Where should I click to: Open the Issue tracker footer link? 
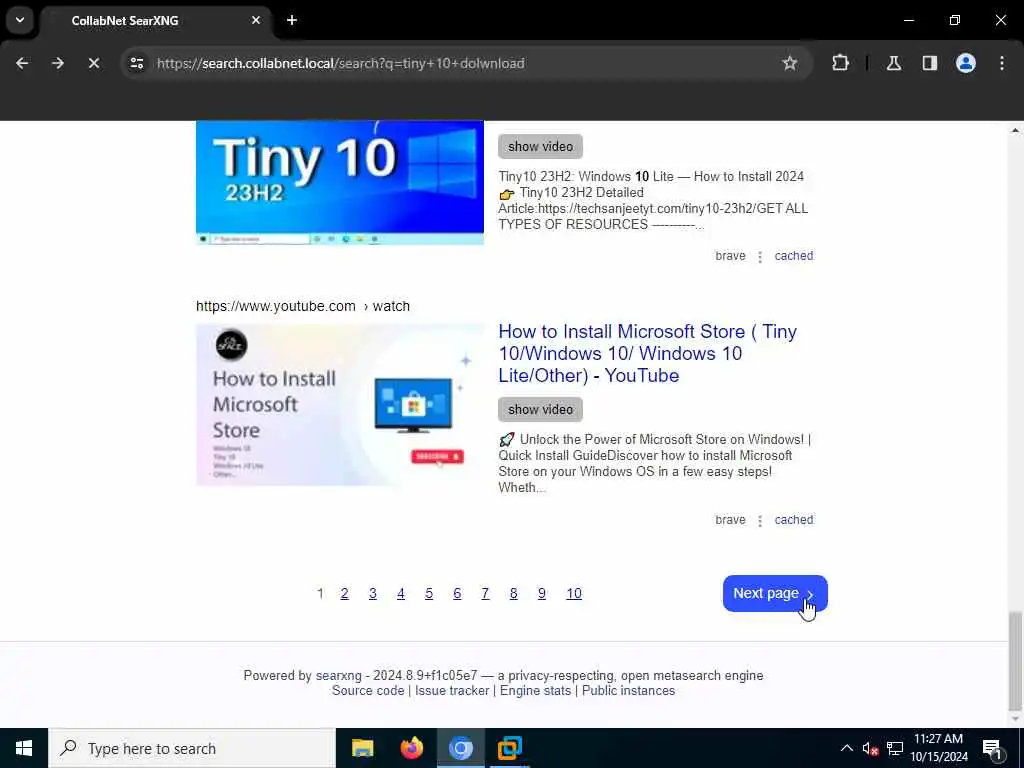452,691
